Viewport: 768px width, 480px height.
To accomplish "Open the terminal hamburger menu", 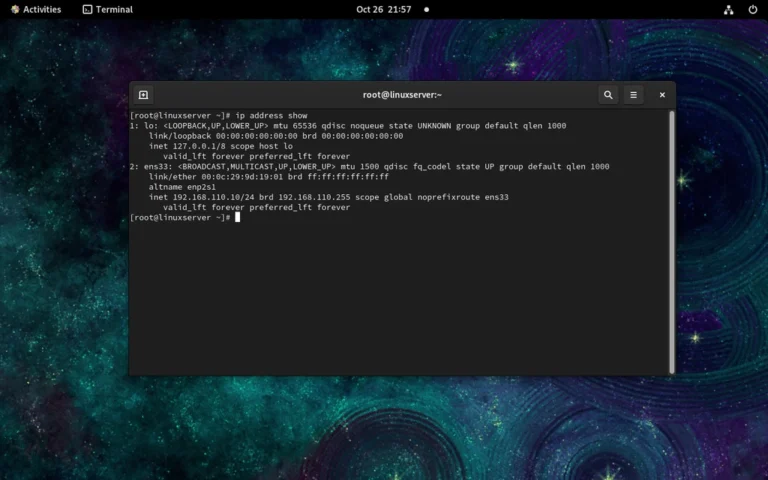I will coord(633,95).
